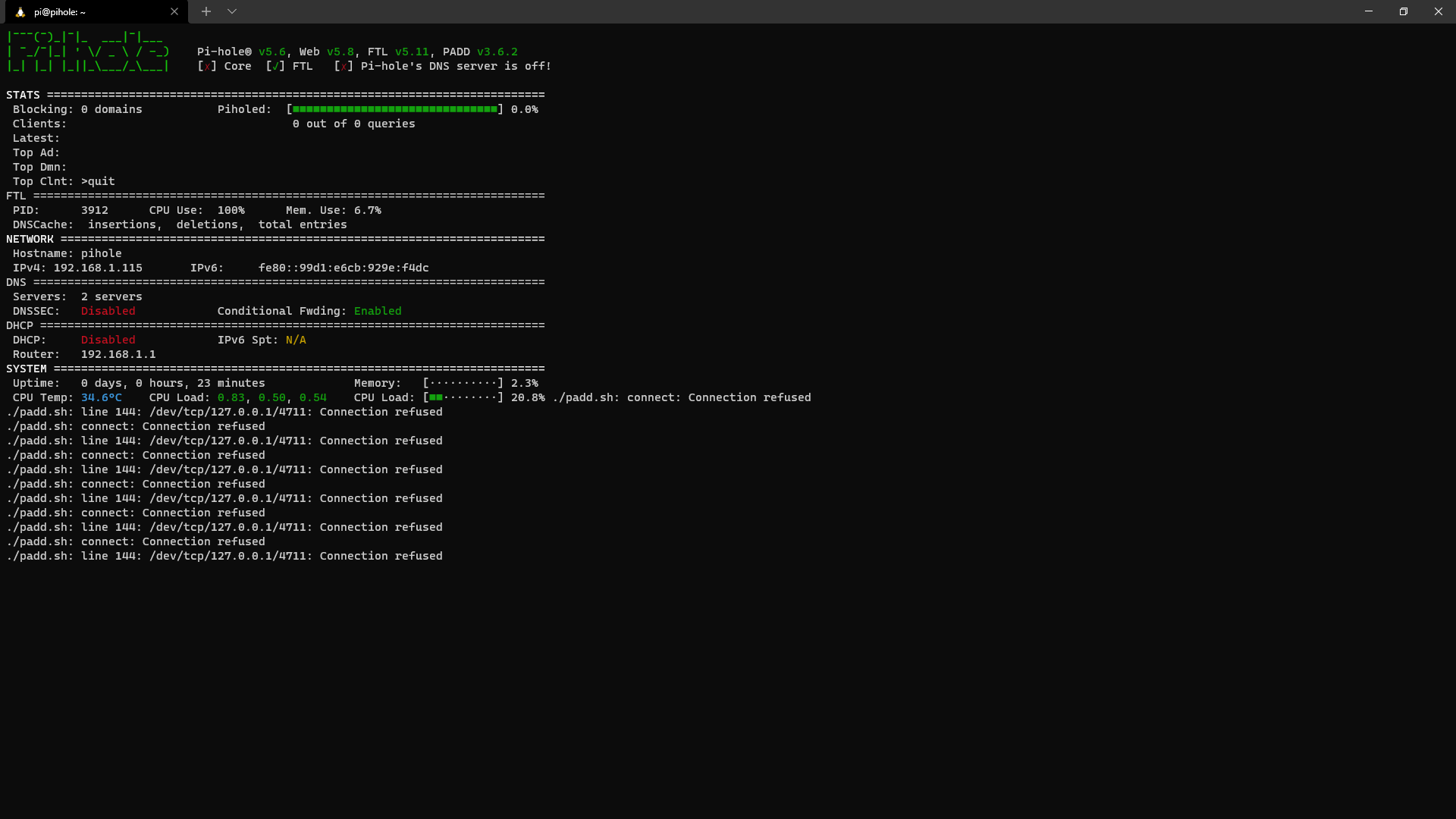Click the Web version v5.8
The image size is (1456, 819).
coord(340,52)
